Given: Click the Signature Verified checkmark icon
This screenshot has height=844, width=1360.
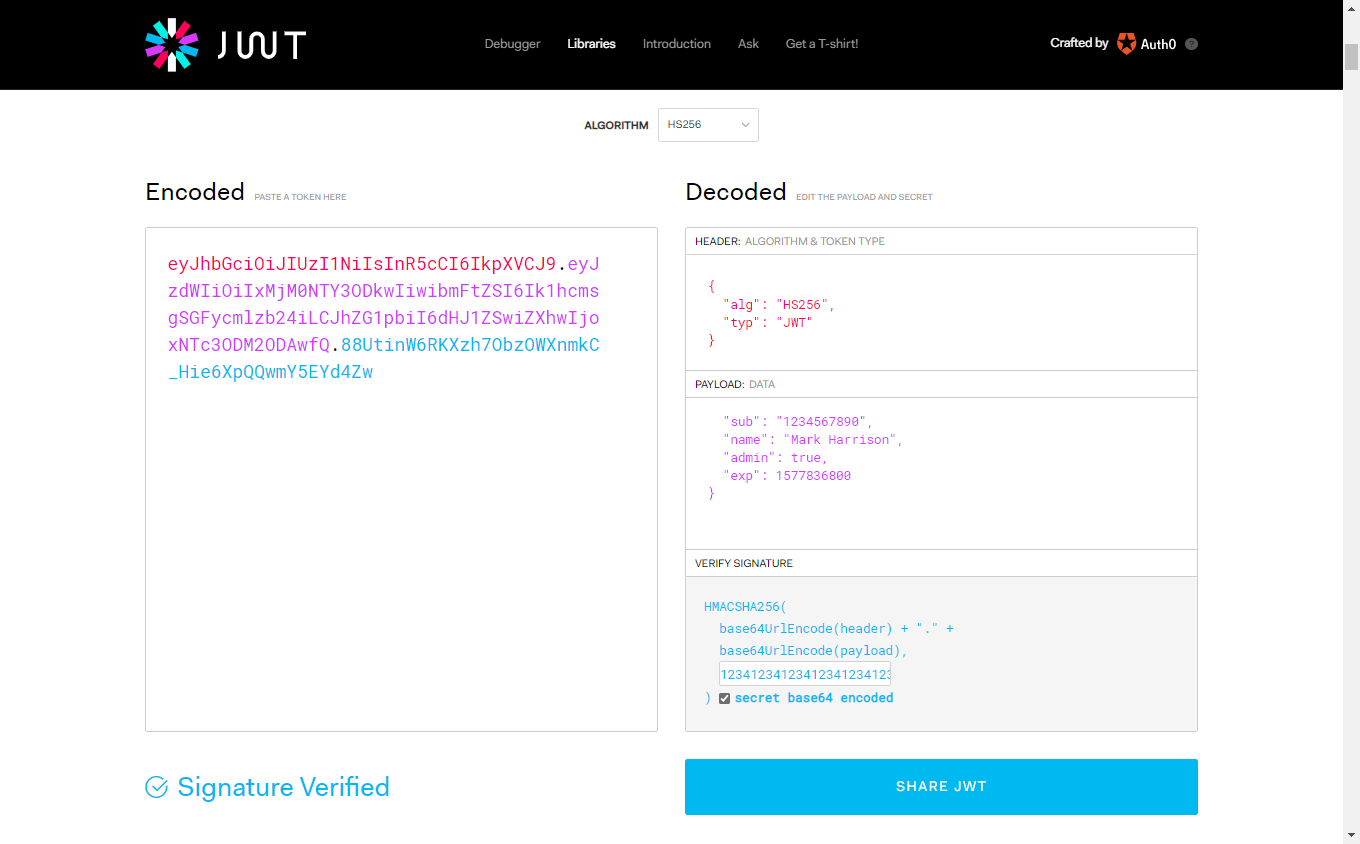Looking at the screenshot, I should point(157,787).
